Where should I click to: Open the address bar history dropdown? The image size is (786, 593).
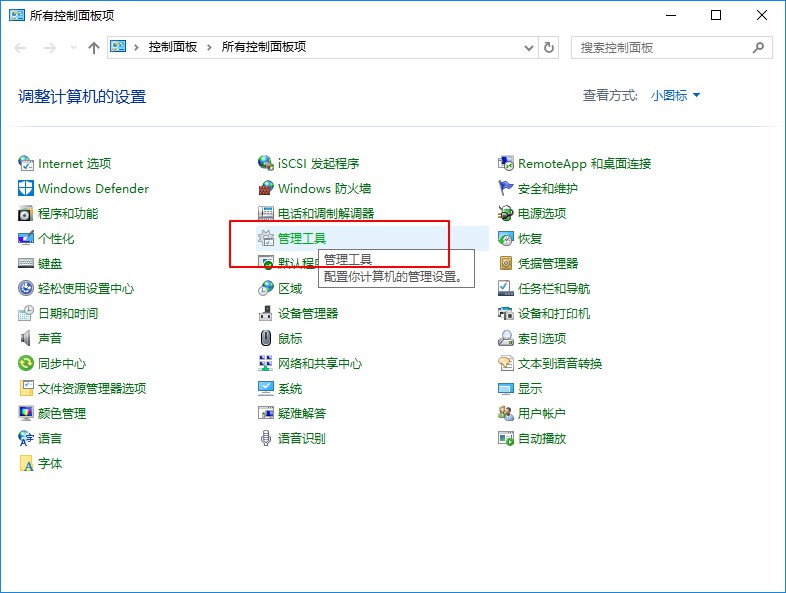(x=527, y=47)
